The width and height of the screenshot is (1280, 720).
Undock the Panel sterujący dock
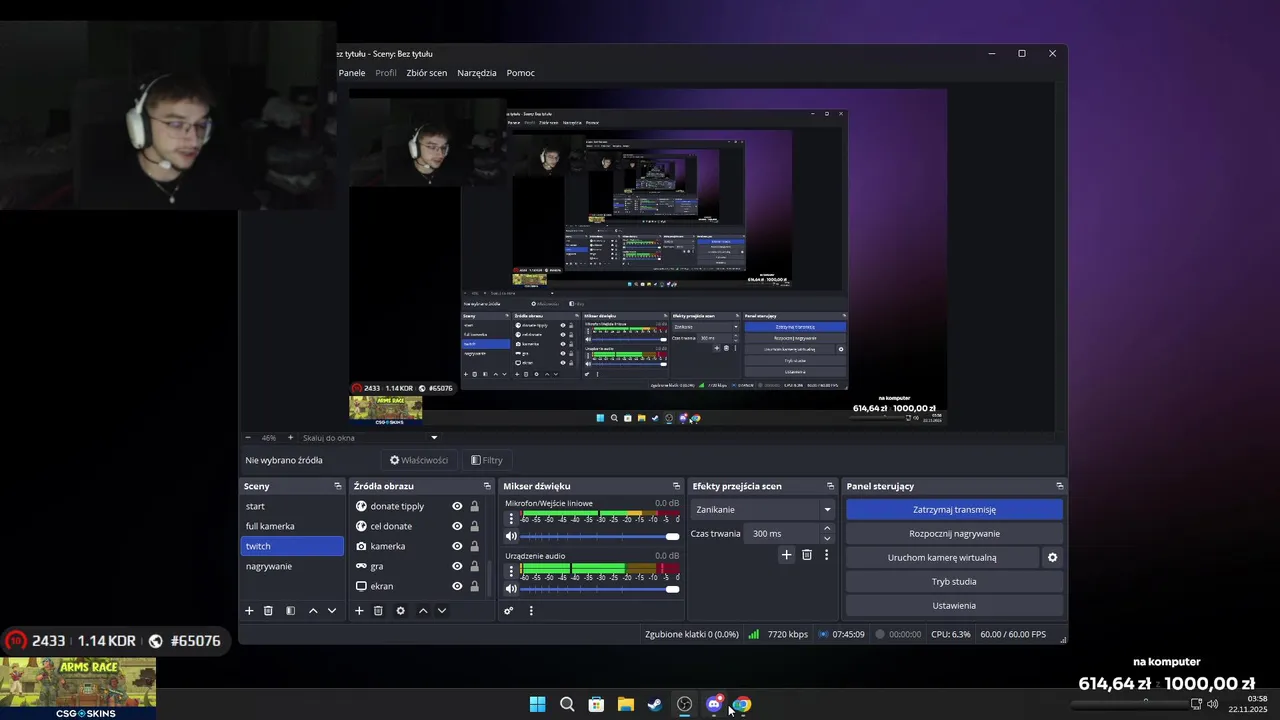(1059, 486)
